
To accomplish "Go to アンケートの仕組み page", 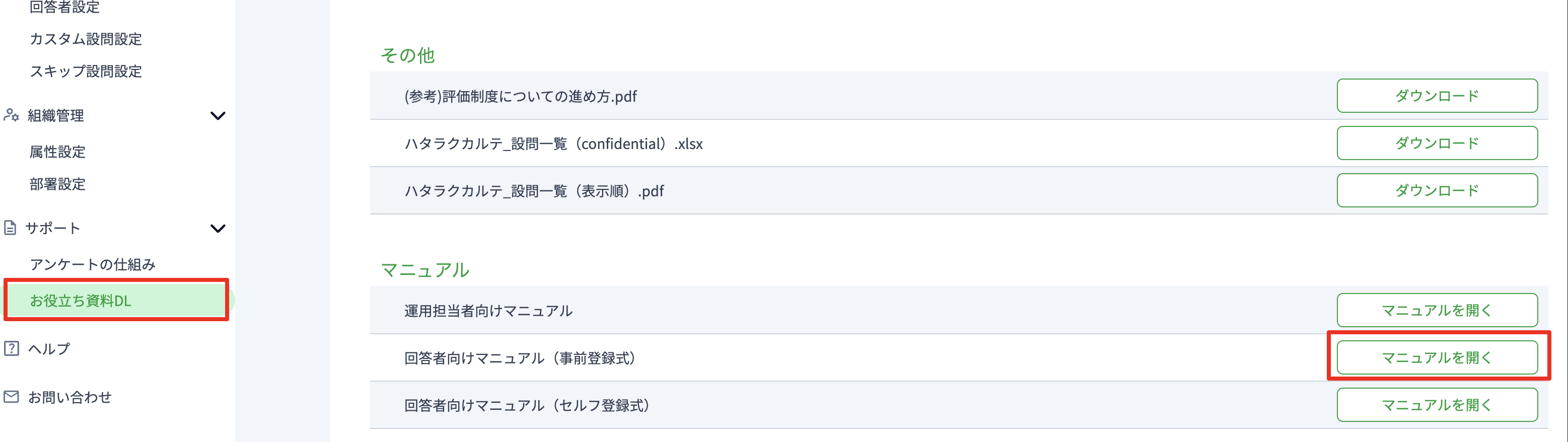I will coord(93,264).
